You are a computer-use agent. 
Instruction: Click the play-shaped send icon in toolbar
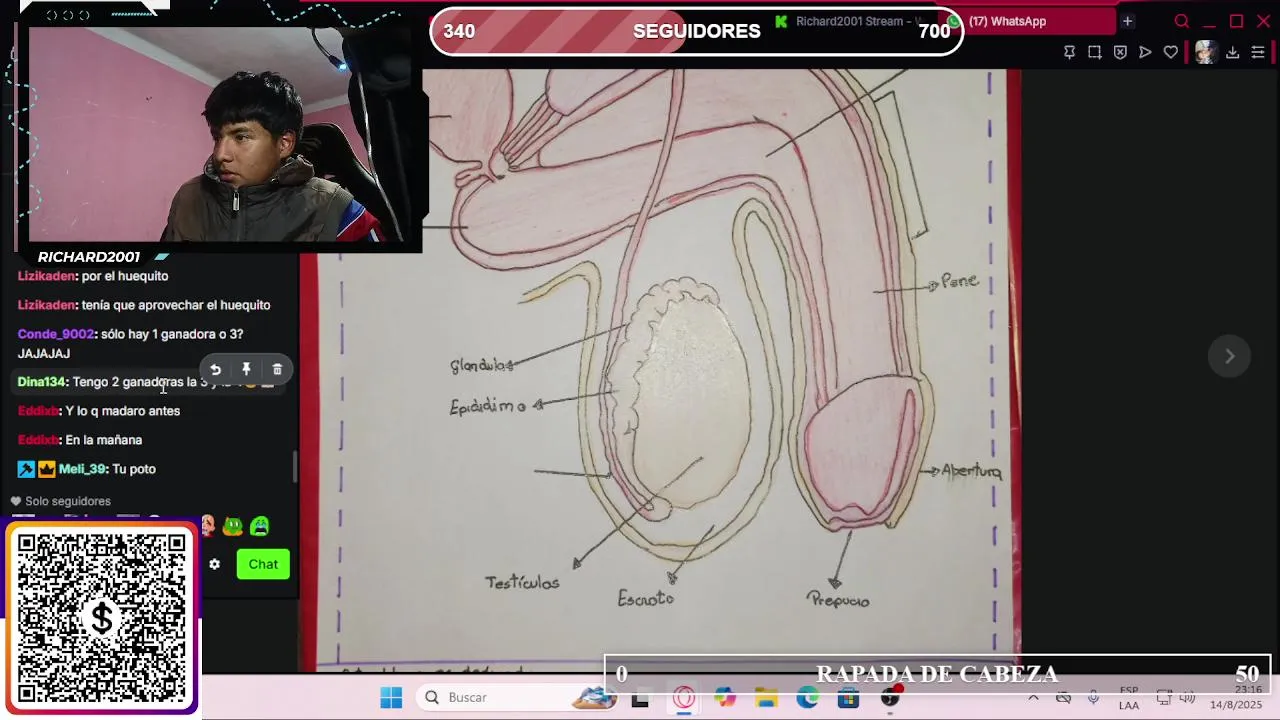tap(1145, 52)
